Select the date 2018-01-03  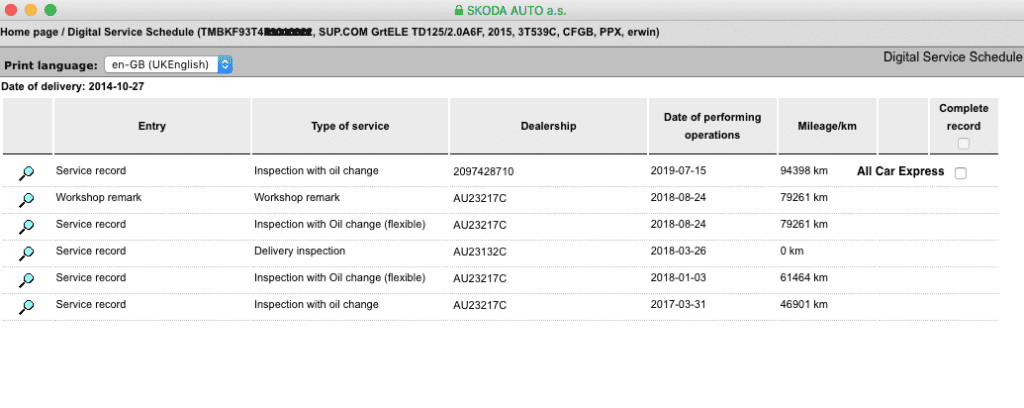(x=679, y=277)
